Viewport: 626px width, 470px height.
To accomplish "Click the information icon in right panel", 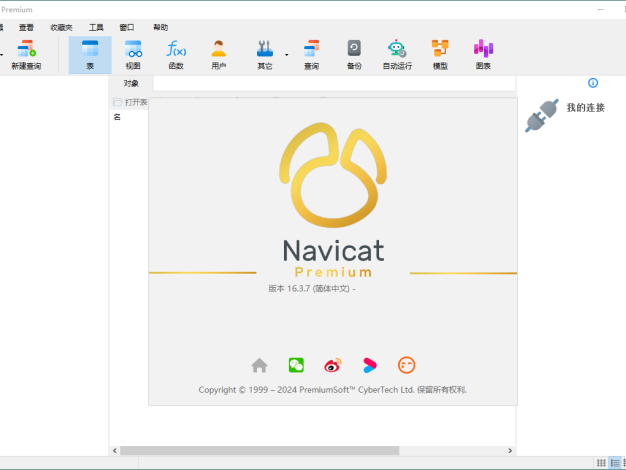I will (x=593, y=83).
